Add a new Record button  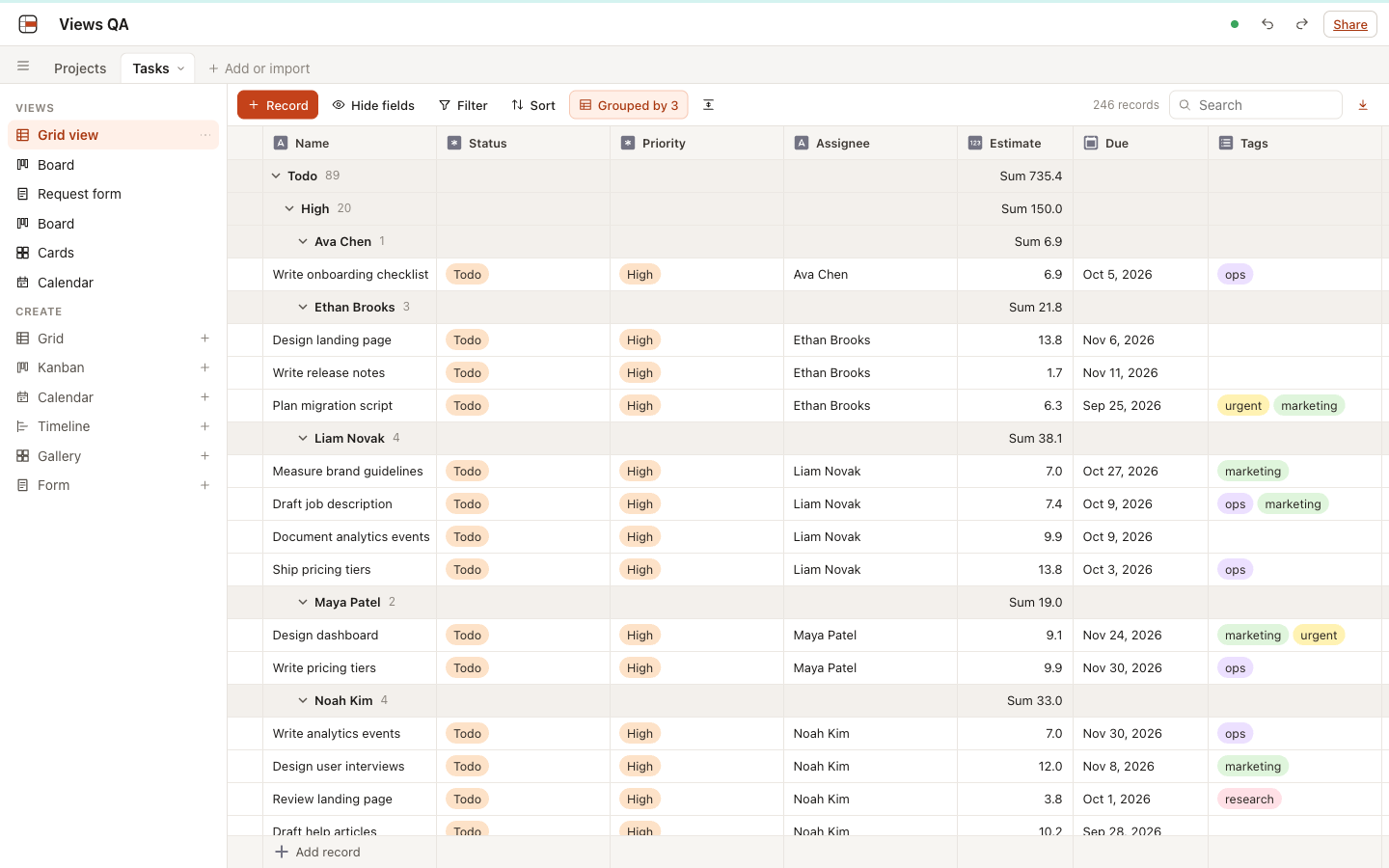tap(278, 105)
